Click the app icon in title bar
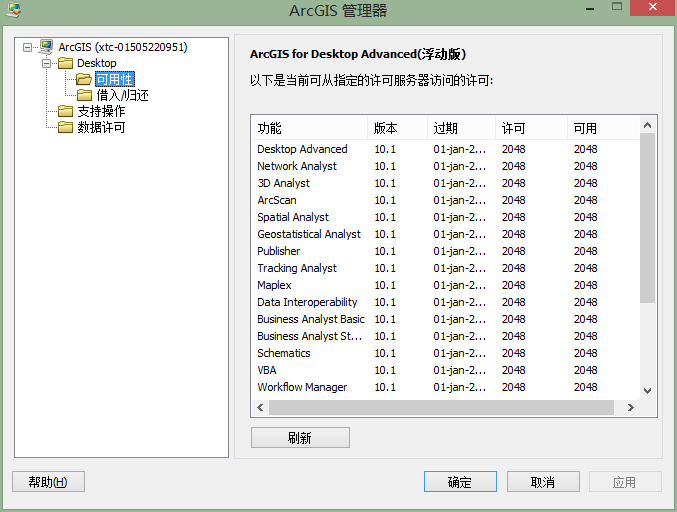Viewport: 677px width, 512px height. pos(13,11)
